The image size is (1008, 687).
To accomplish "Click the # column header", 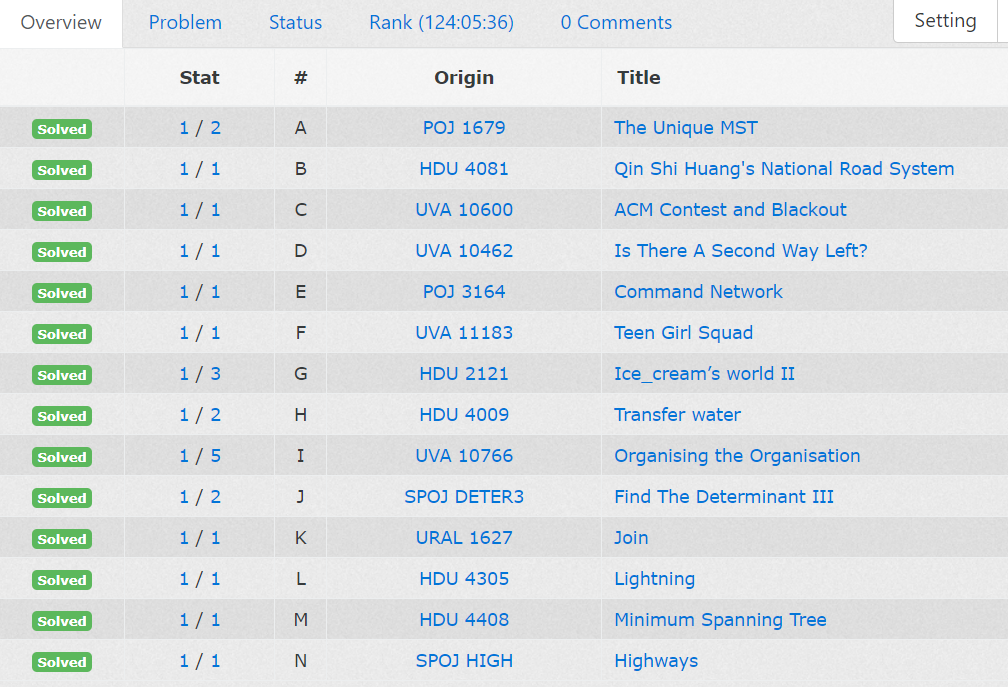I will [300, 78].
